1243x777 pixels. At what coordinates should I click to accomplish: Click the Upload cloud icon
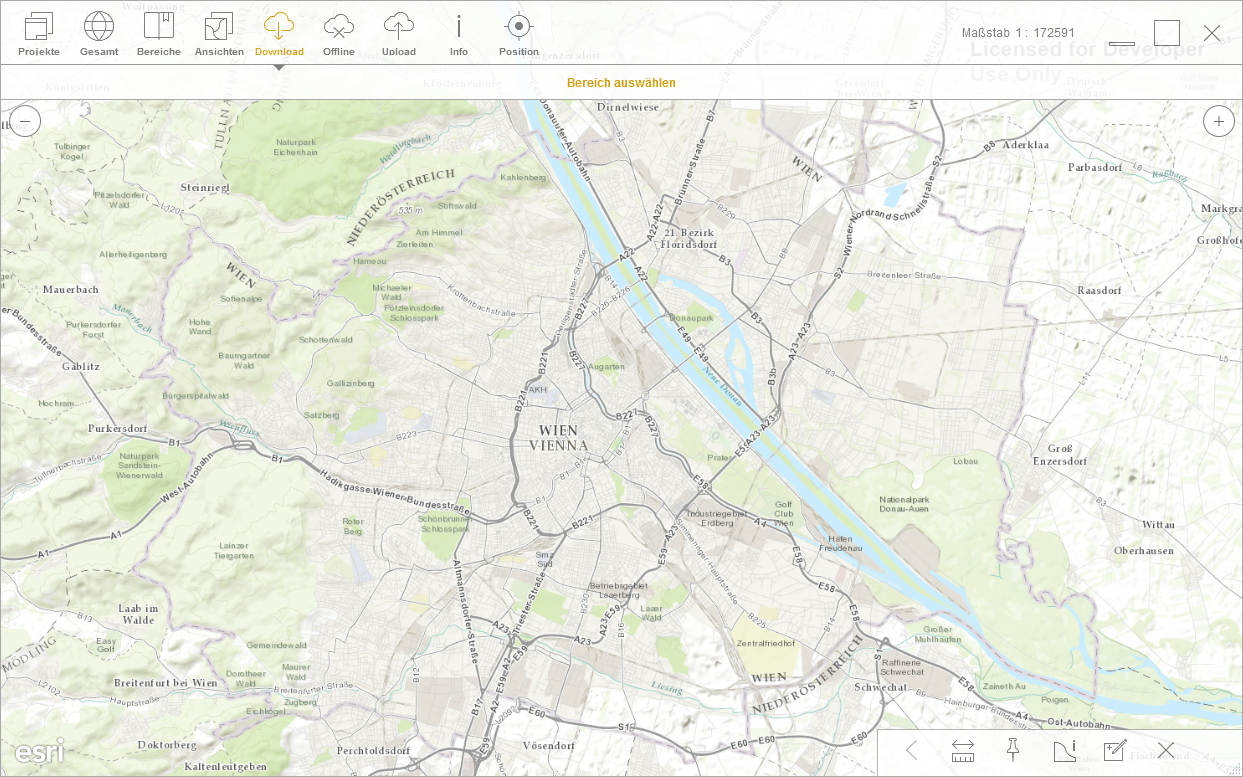click(x=399, y=34)
